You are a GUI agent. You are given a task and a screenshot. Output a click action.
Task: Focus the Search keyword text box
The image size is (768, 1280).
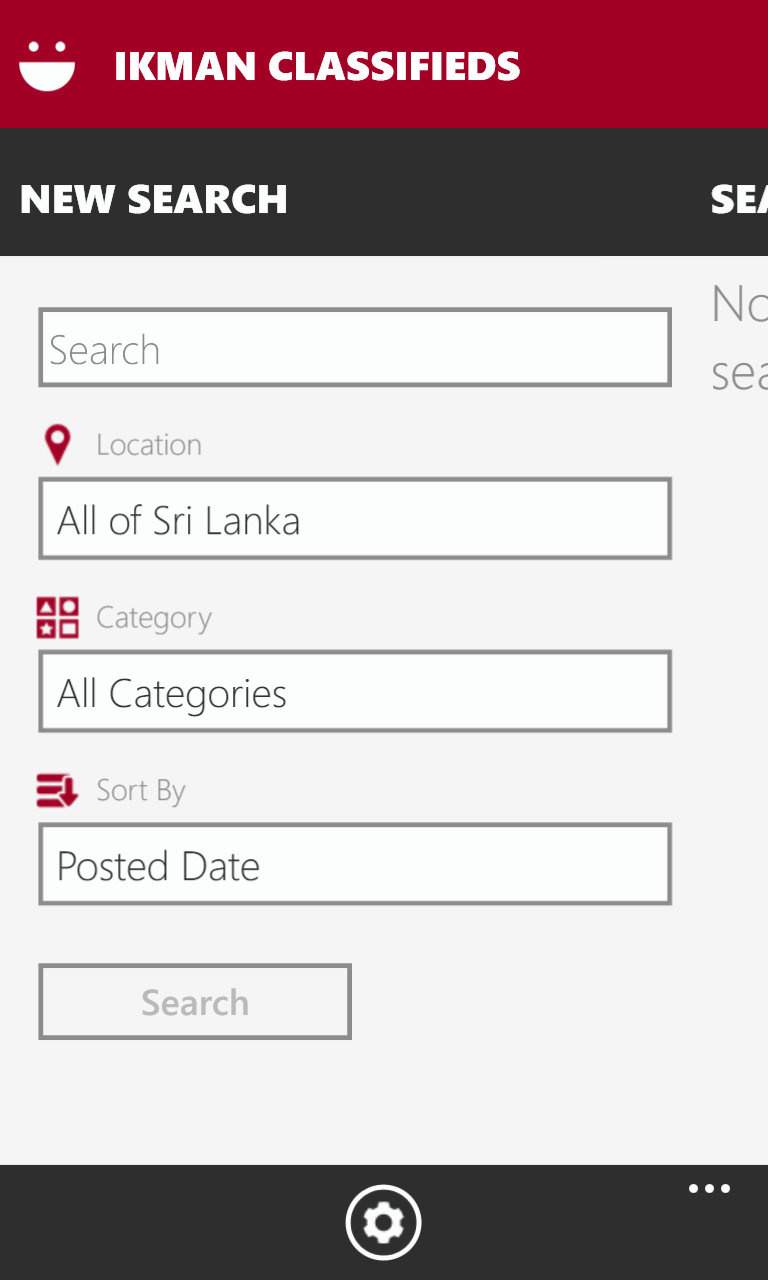[x=355, y=347]
